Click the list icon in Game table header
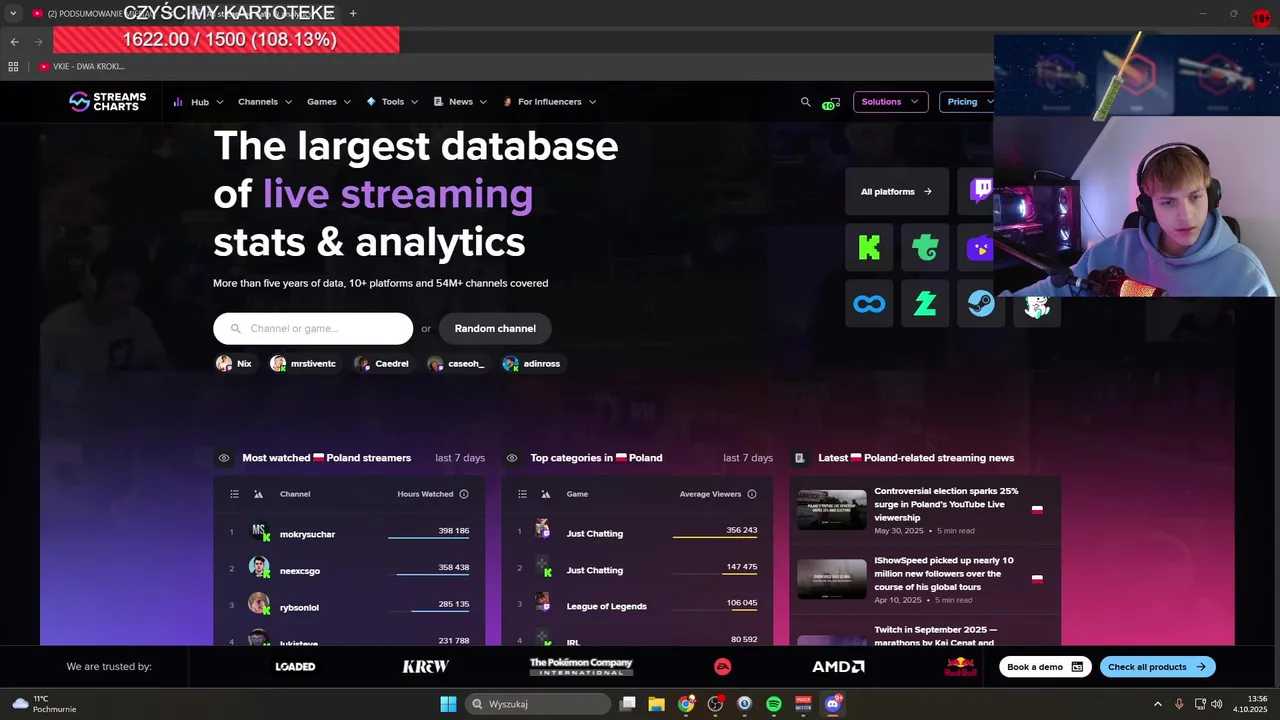The image size is (1280, 720). point(523,494)
